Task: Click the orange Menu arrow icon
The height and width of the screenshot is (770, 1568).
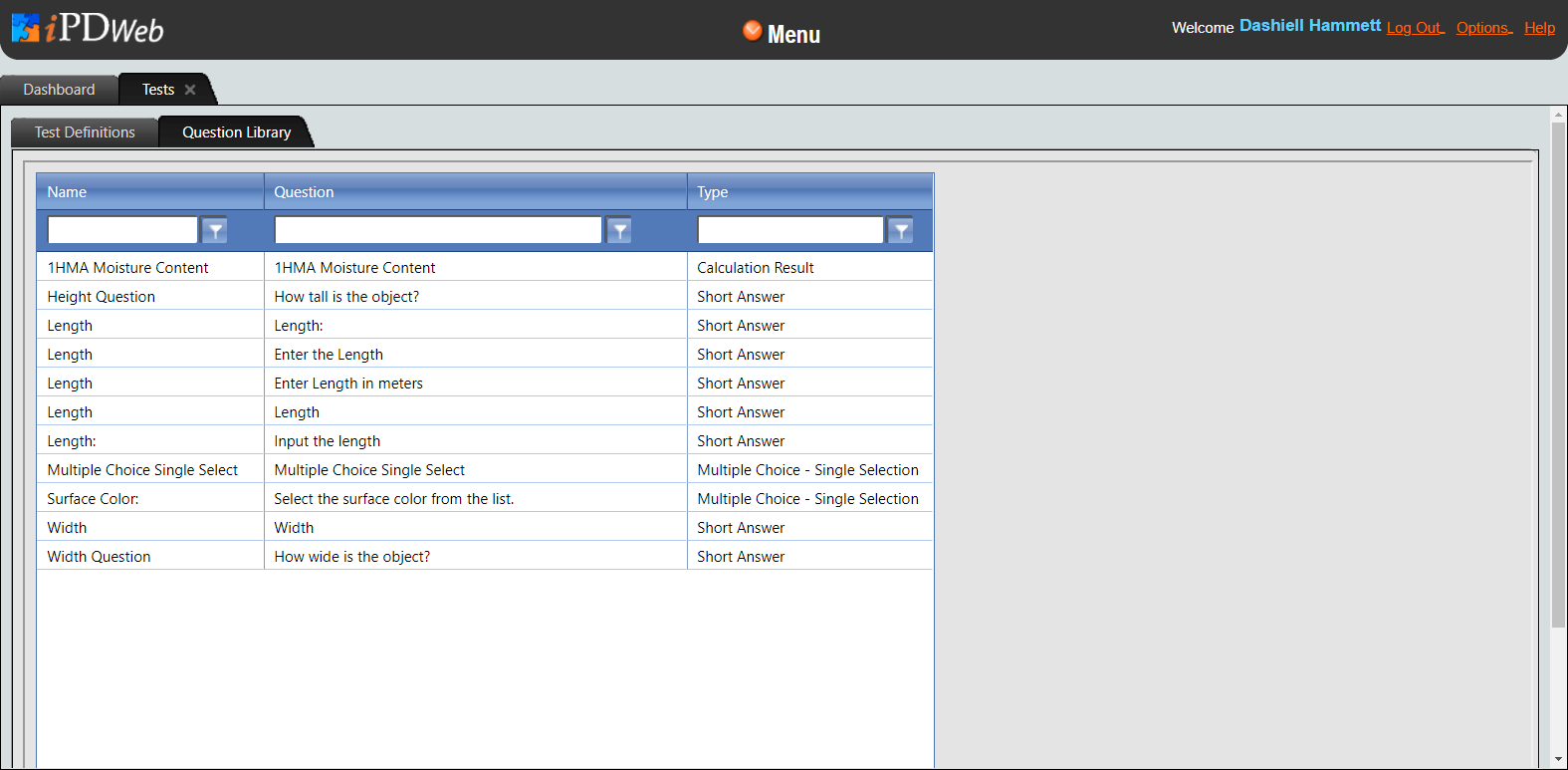Action: pos(752,31)
